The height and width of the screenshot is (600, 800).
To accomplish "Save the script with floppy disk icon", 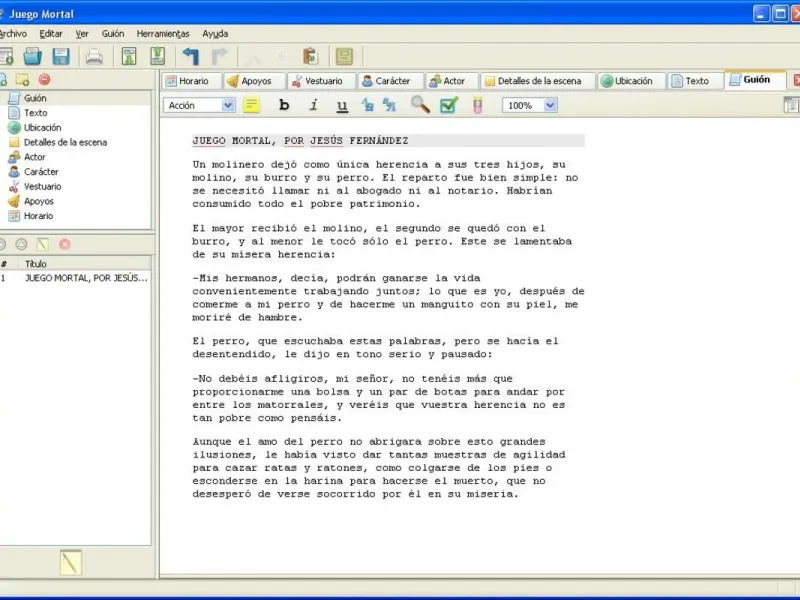I will point(61,56).
